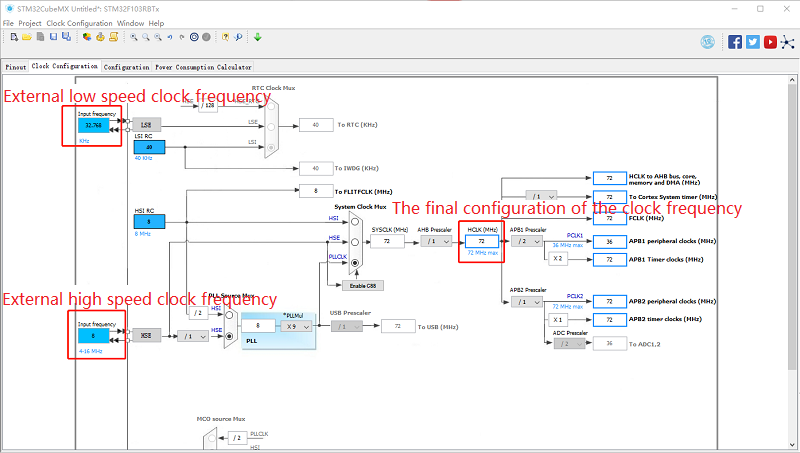
Task: Select HSI in System Clock Mux
Action: [x=355, y=222]
